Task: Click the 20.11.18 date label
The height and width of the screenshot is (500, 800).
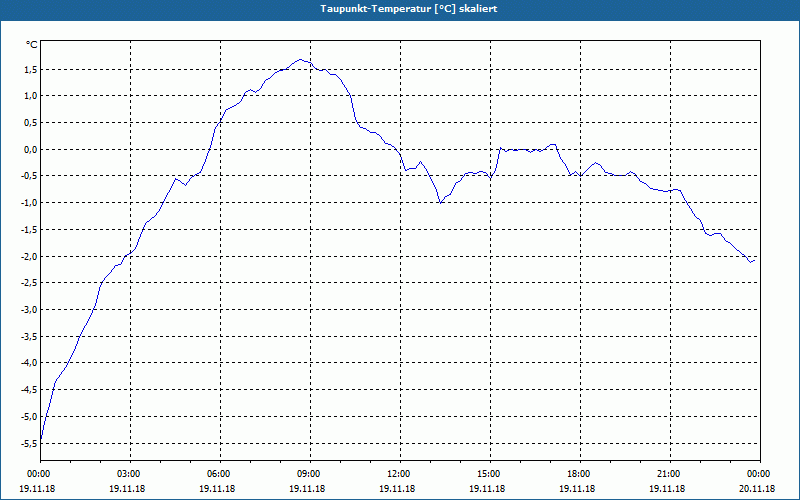Action: (x=757, y=489)
